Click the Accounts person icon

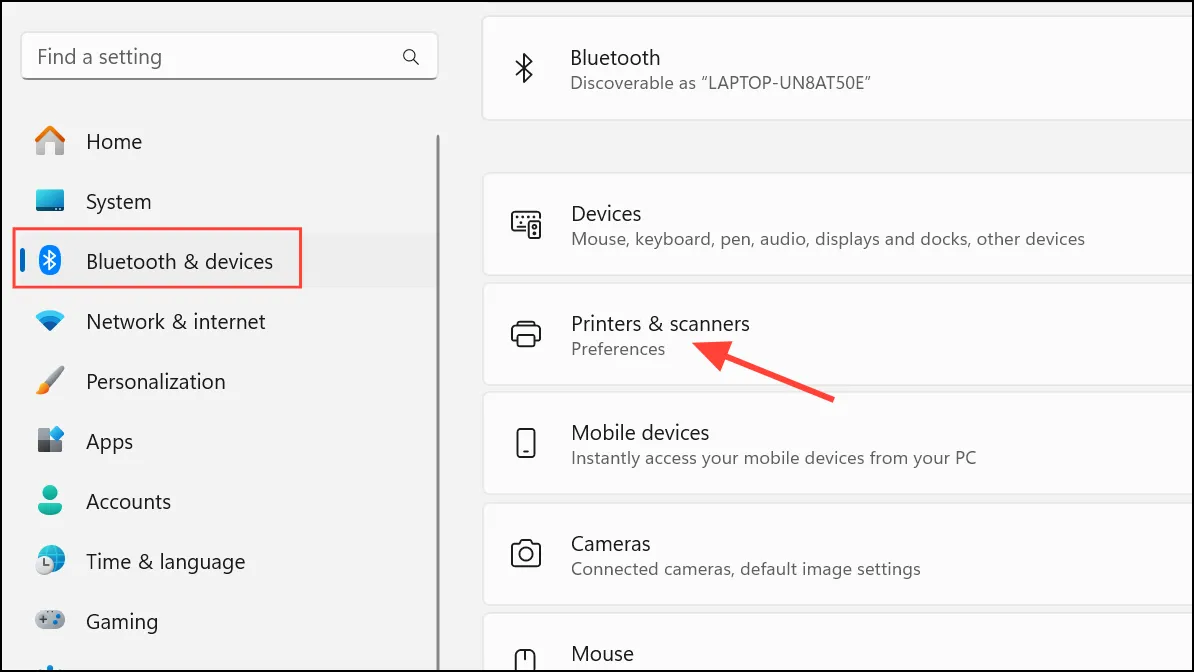(50, 500)
